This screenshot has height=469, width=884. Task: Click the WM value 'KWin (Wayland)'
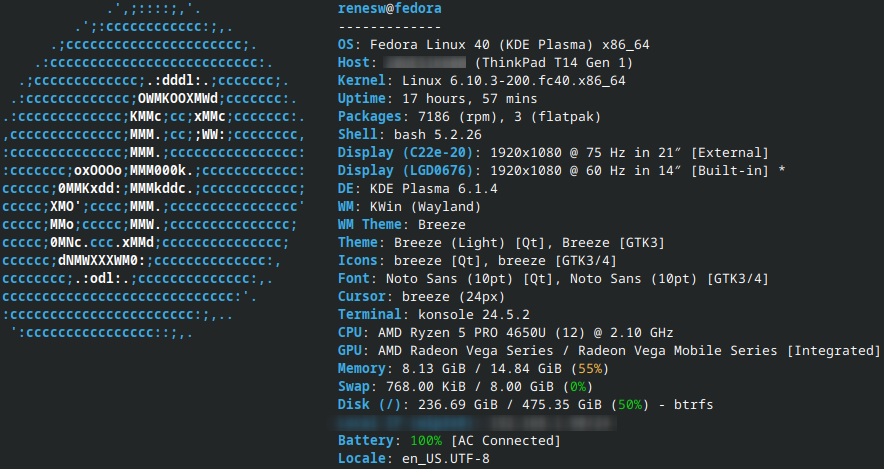(425, 207)
